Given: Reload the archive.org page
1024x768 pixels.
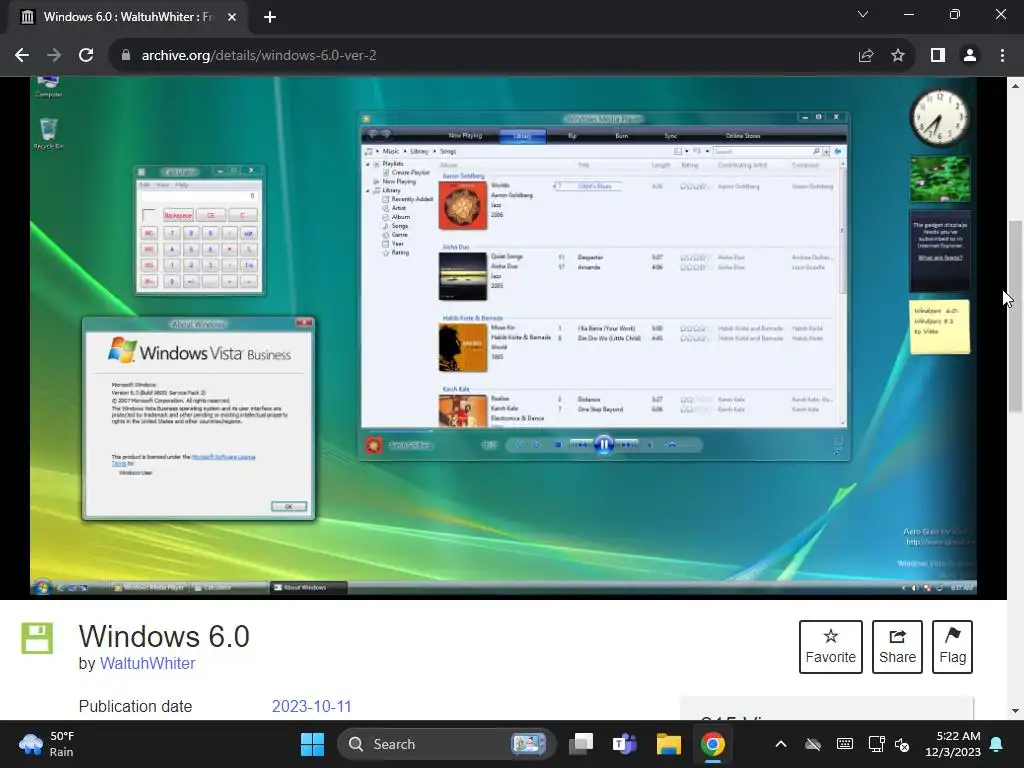Looking at the screenshot, I should [x=86, y=56].
